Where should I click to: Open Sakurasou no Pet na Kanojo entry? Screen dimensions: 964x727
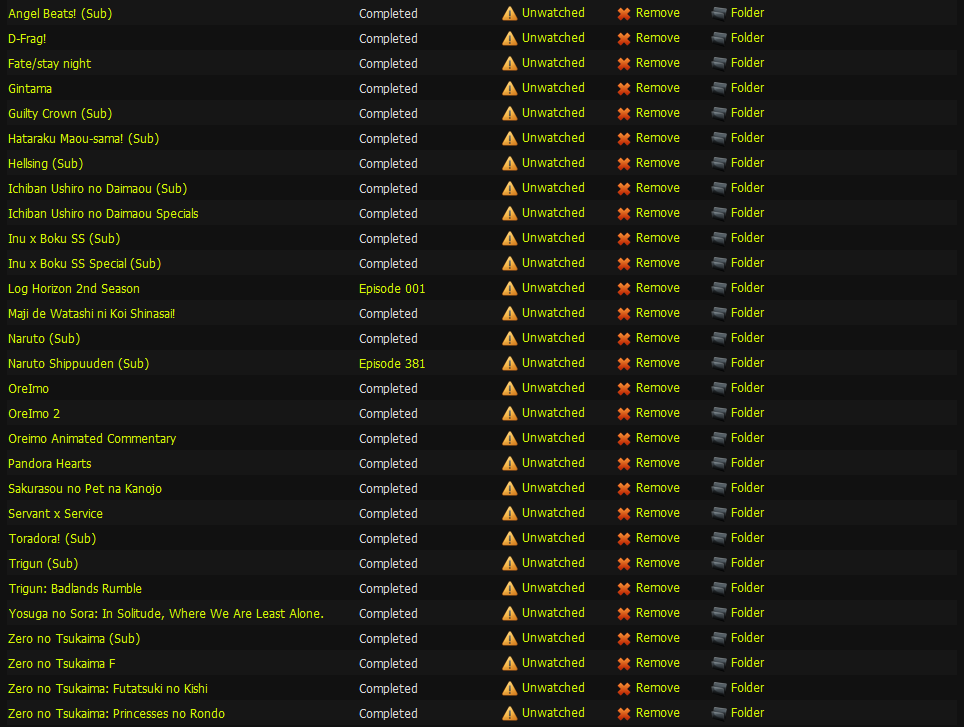click(x=85, y=489)
